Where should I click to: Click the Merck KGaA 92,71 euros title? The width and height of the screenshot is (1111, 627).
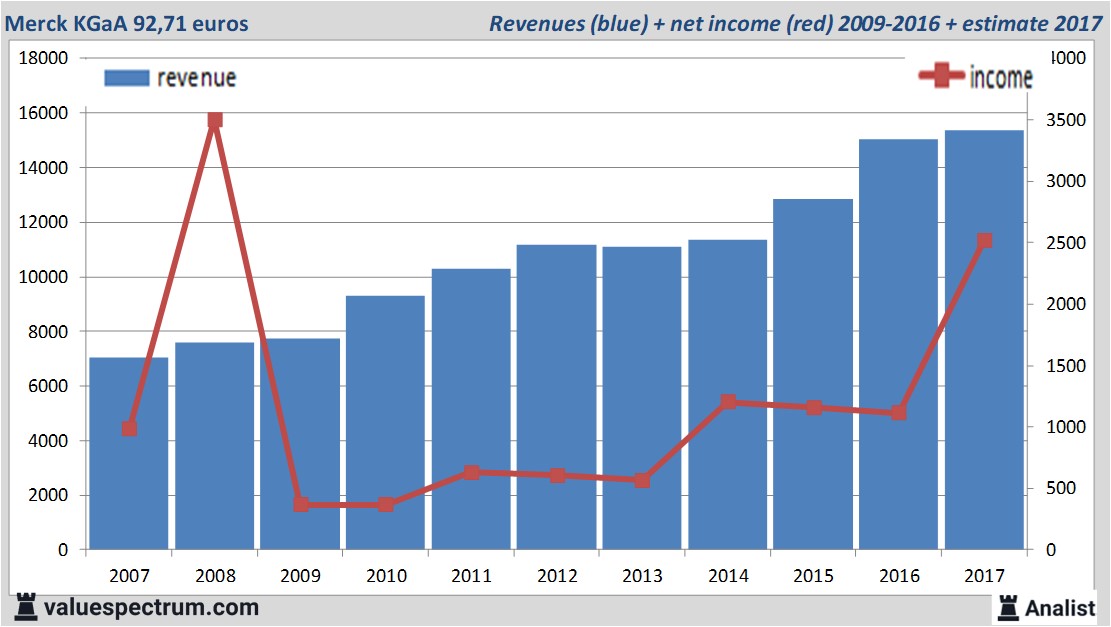coord(127,22)
